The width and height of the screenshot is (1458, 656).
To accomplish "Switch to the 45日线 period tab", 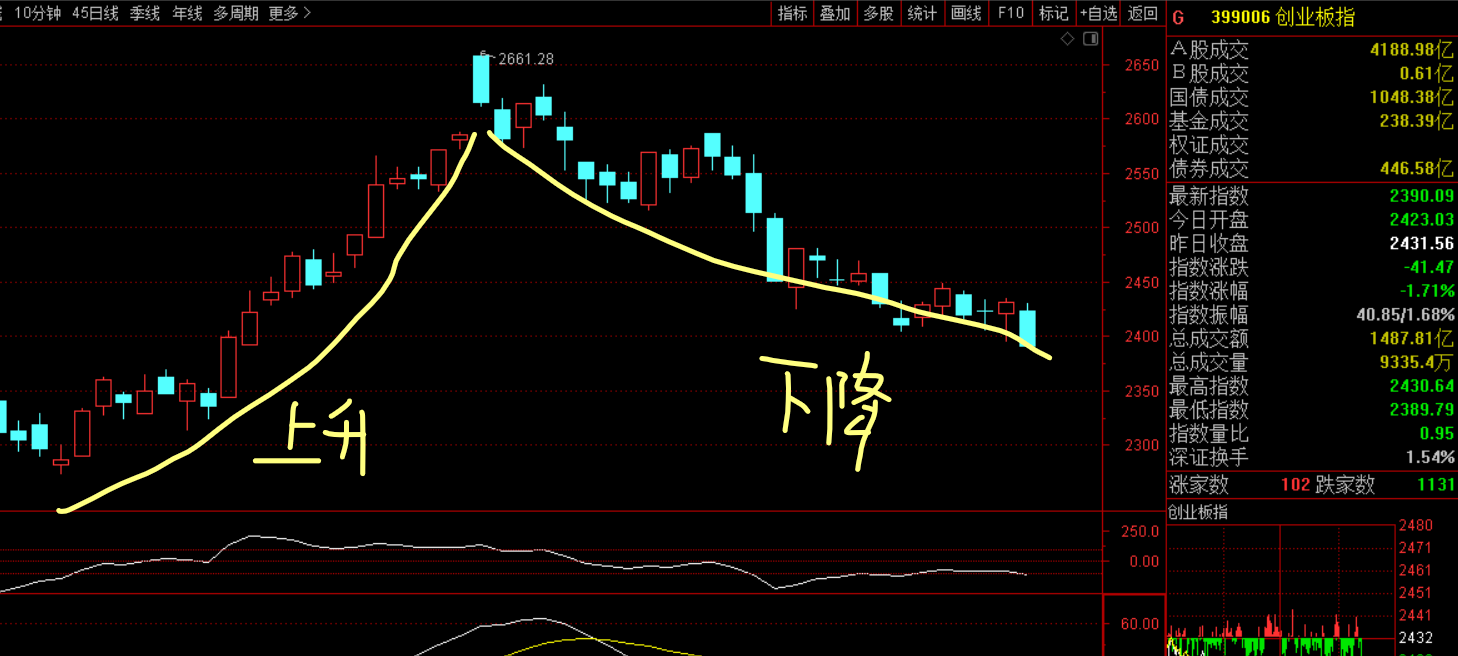I will [x=95, y=13].
